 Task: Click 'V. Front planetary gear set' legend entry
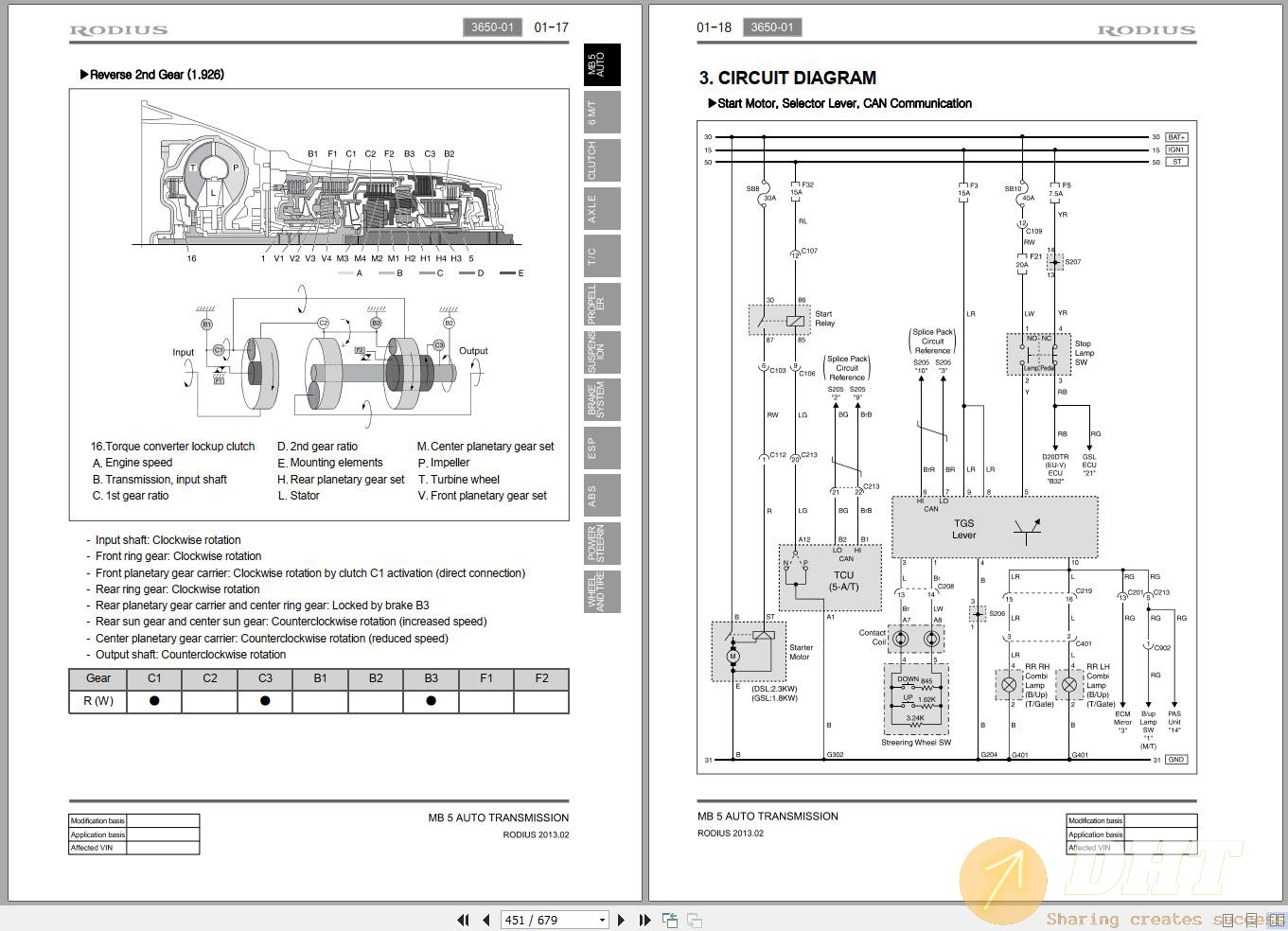483,496
